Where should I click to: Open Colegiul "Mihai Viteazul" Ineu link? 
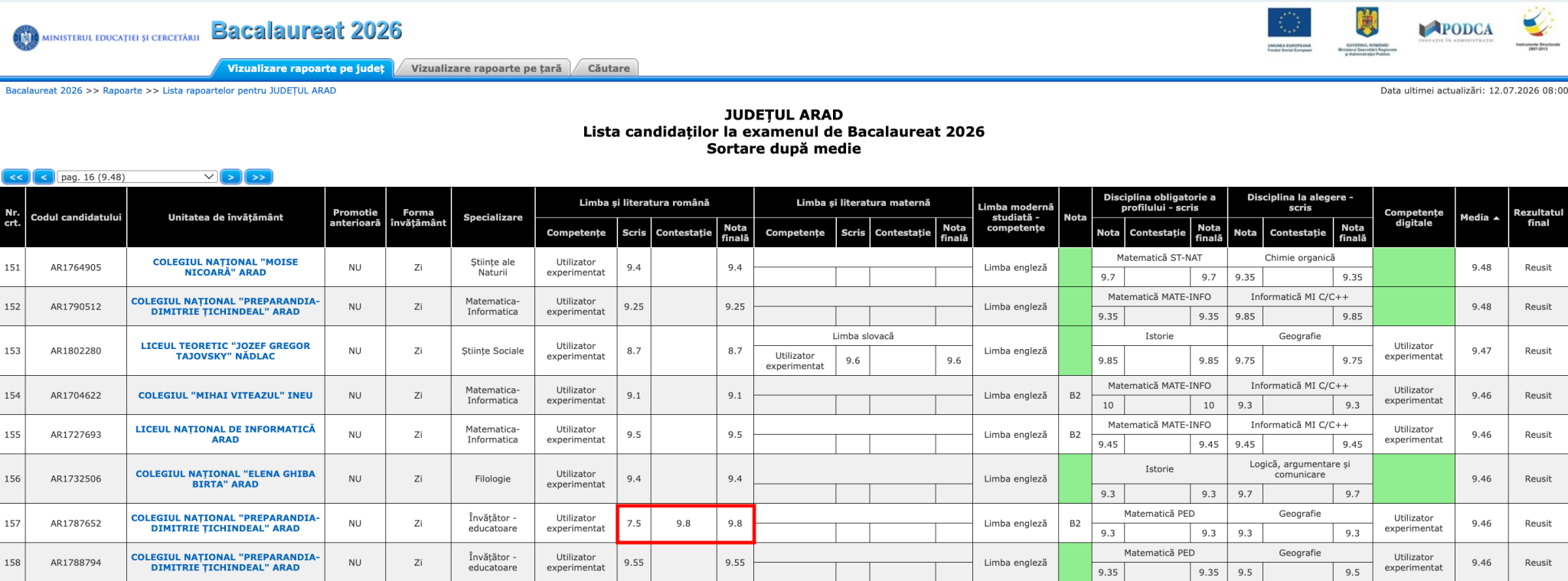click(x=225, y=396)
